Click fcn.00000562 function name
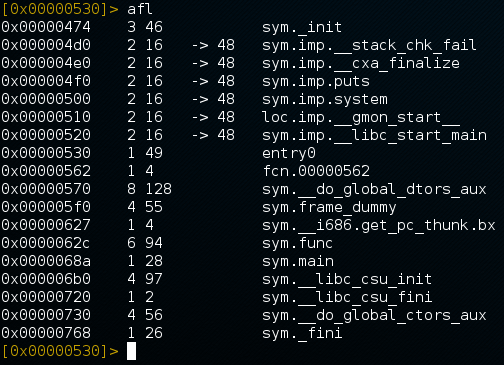This screenshot has height=365, width=504. point(316,171)
